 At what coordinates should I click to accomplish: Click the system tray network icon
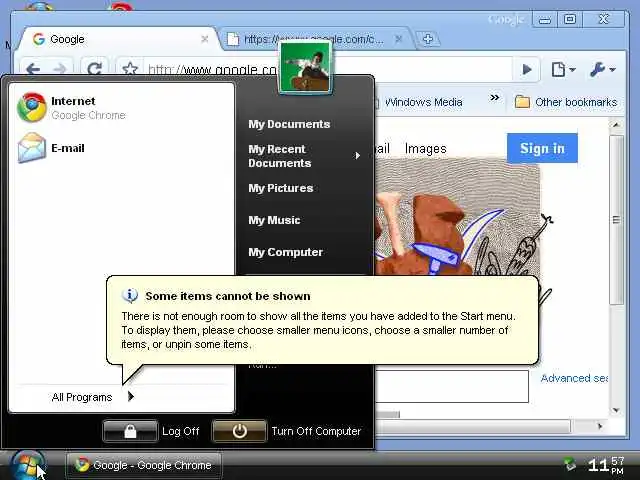[x=570, y=464]
